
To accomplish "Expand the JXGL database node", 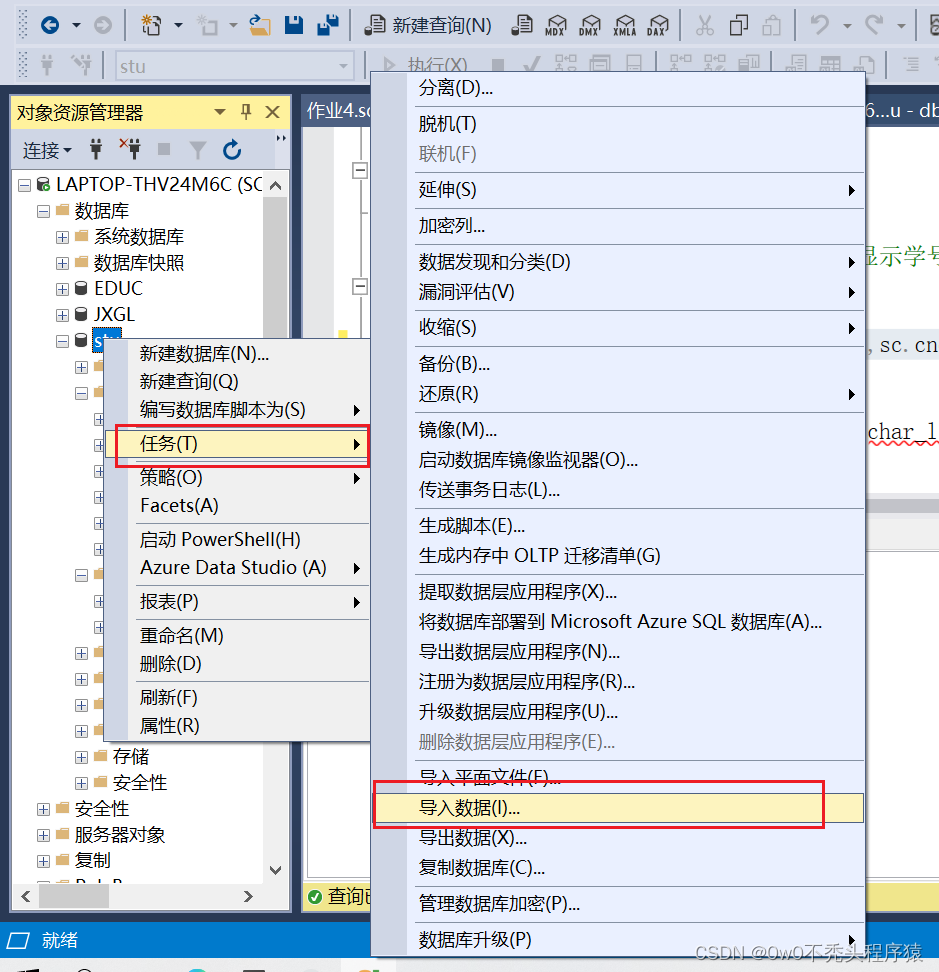I will (62, 316).
